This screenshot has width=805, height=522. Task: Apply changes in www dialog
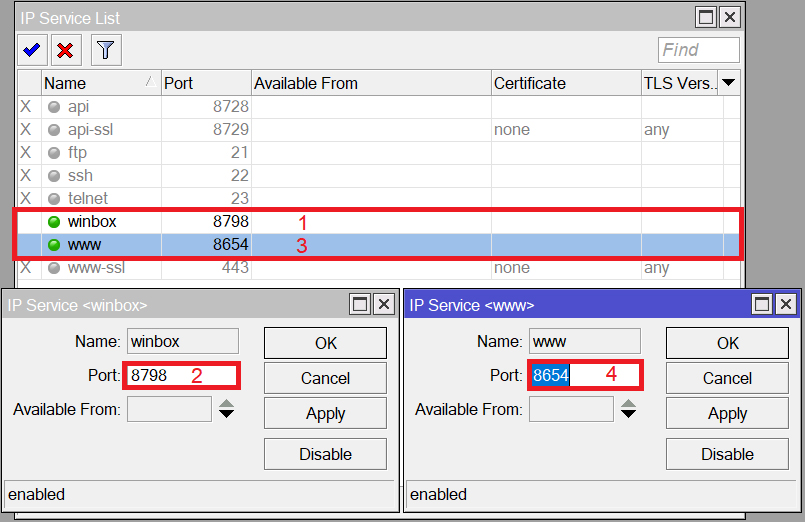[x=727, y=413]
